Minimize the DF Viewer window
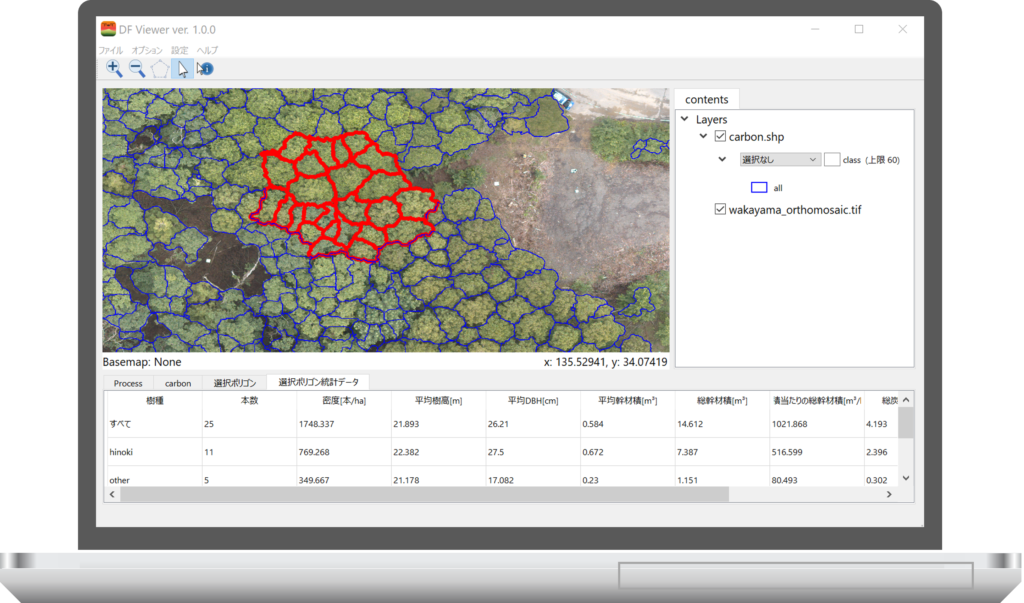Viewport: 1024px width, 603px height. [815, 29]
